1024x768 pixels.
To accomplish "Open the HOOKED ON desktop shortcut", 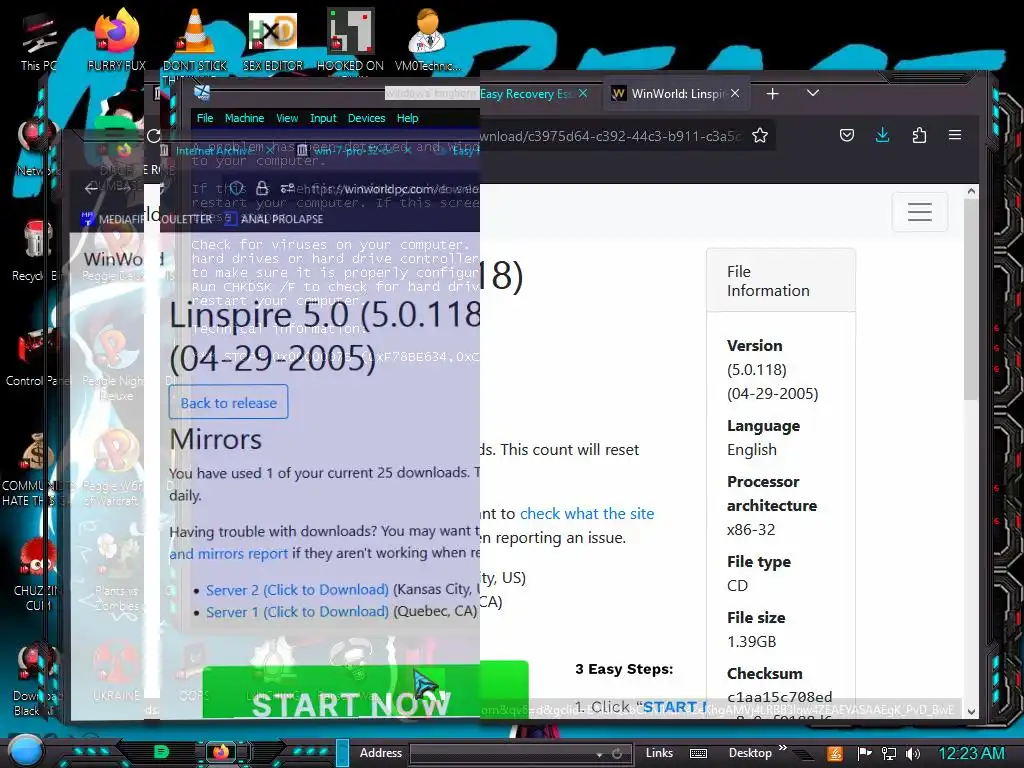I will tap(350, 40).
